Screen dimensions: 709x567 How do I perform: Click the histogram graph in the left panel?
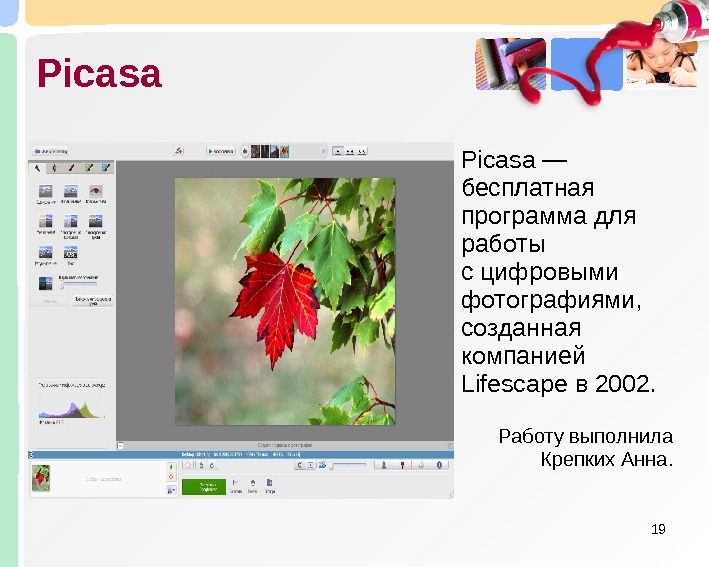pos(71,408)
